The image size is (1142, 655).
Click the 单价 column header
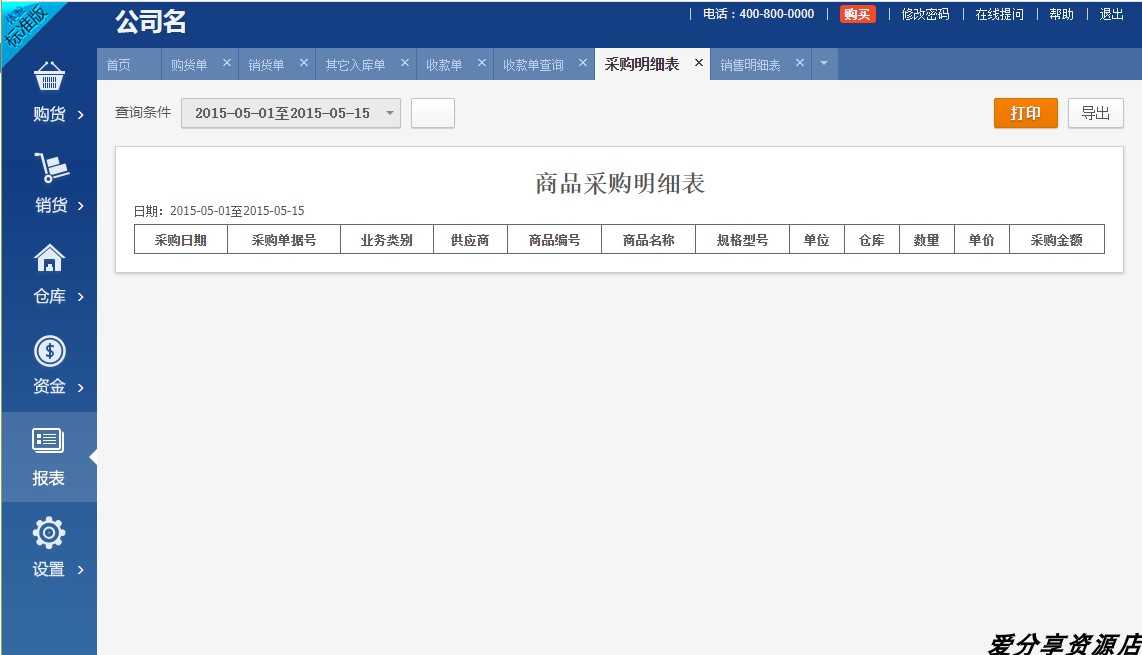pos(982,240)
